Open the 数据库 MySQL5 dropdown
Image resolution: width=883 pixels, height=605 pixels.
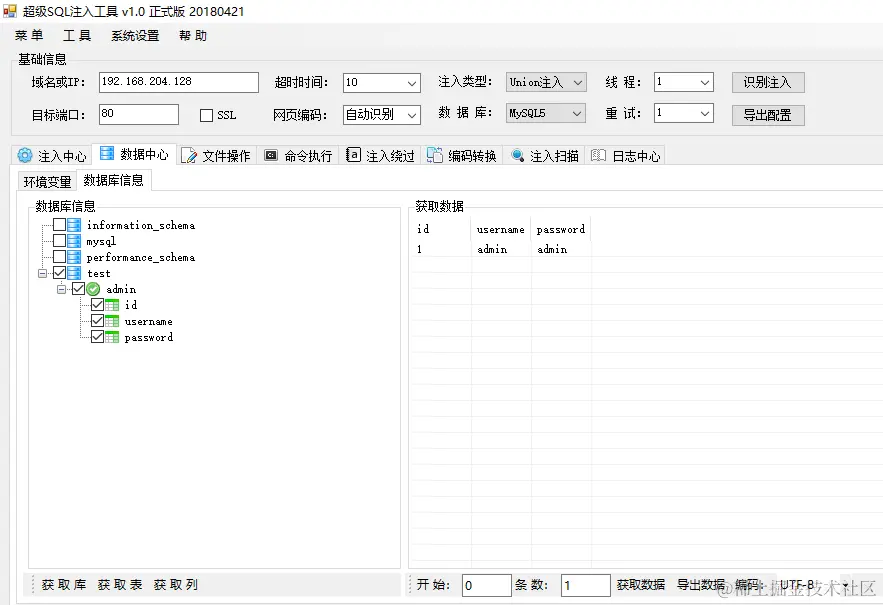(x=577, y=113)
